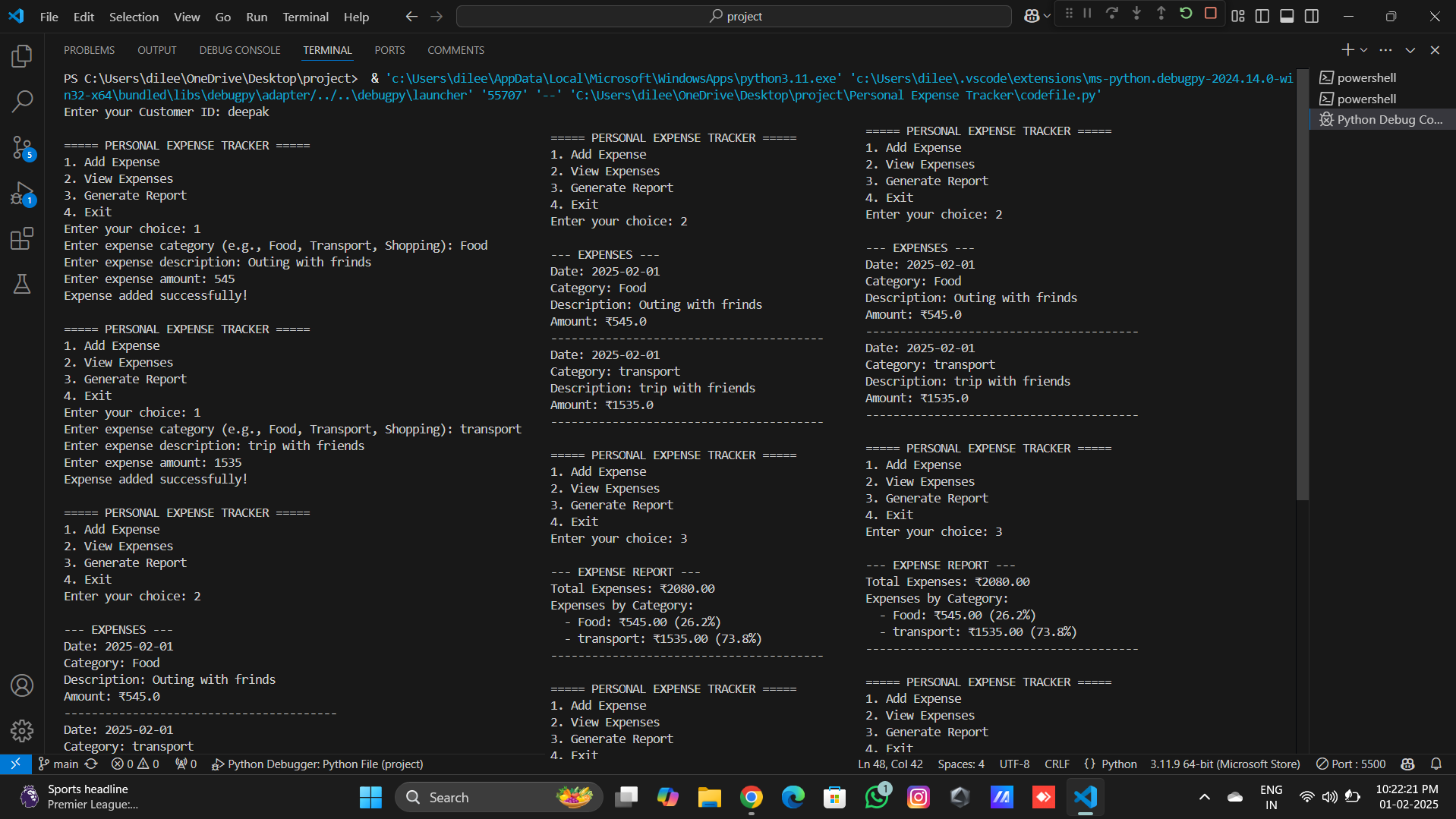Open the Testing beaker view

tap(22, 284)
